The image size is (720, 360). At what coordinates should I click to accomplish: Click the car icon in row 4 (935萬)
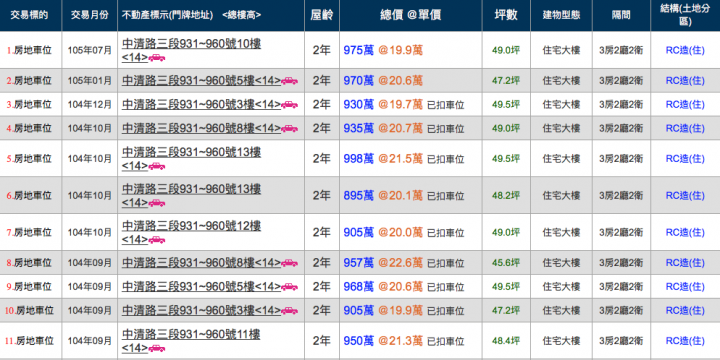click(289, 128)
